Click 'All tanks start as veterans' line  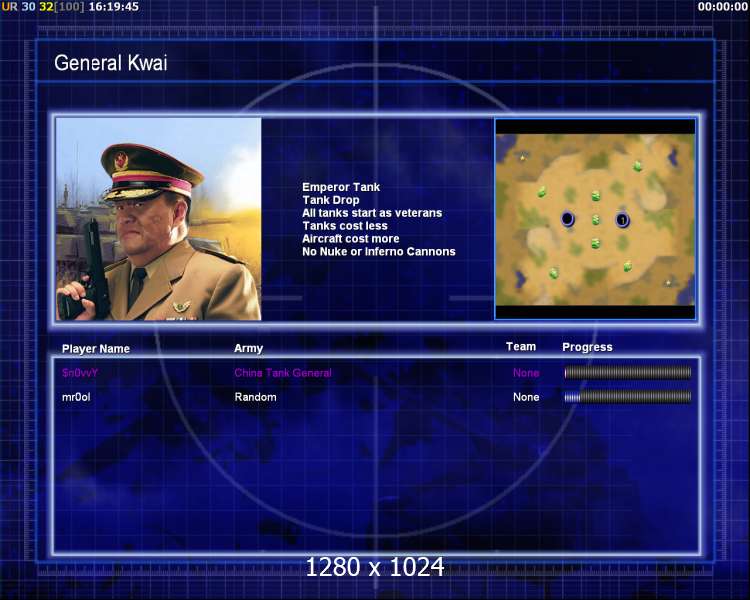372,213
